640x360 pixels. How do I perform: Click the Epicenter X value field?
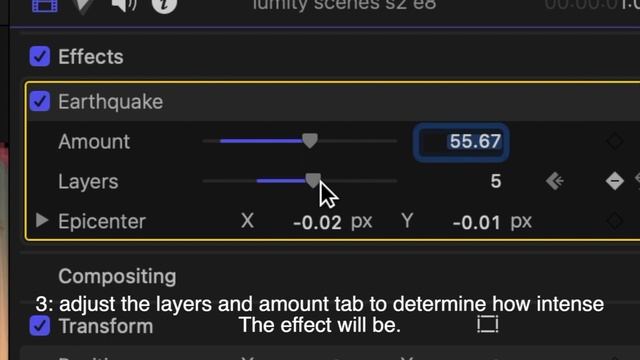[317, 222]
